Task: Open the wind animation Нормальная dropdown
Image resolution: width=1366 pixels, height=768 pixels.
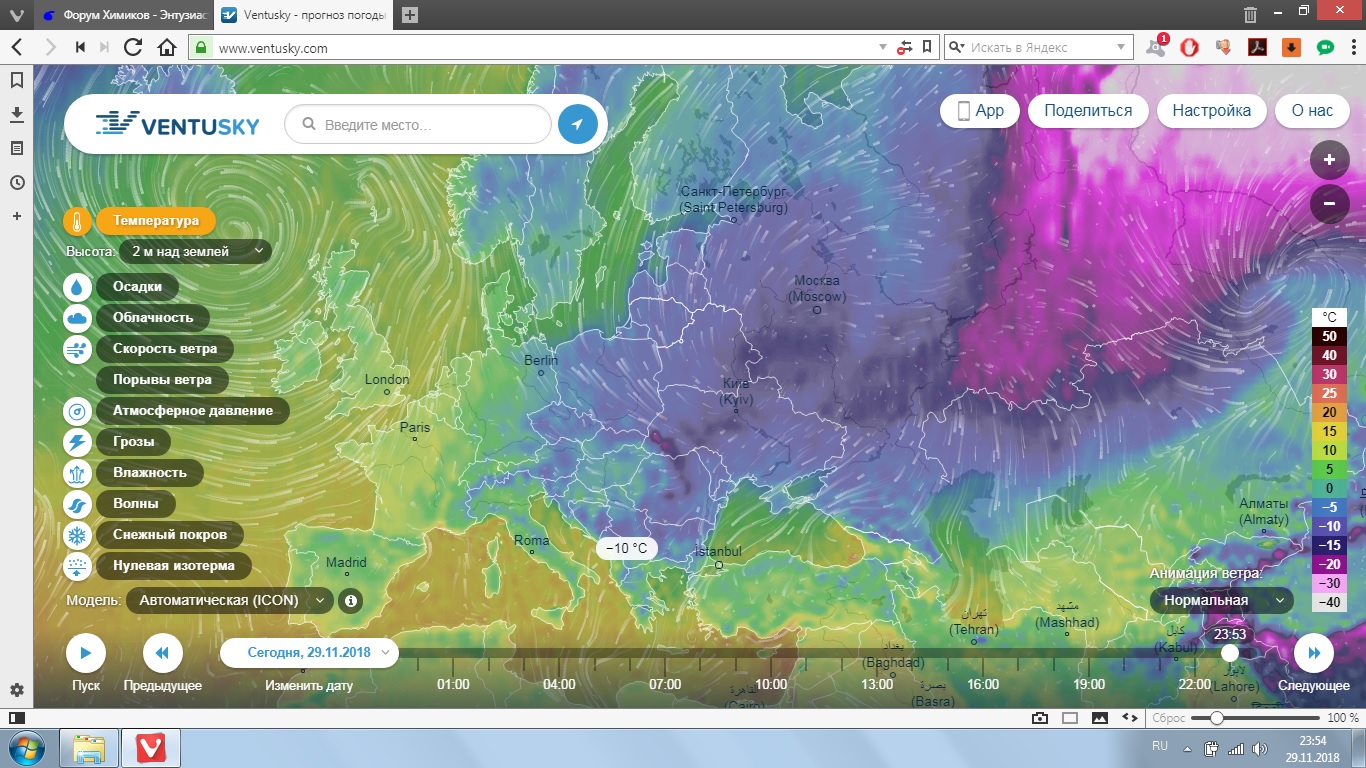Action: coord(1220,601)
